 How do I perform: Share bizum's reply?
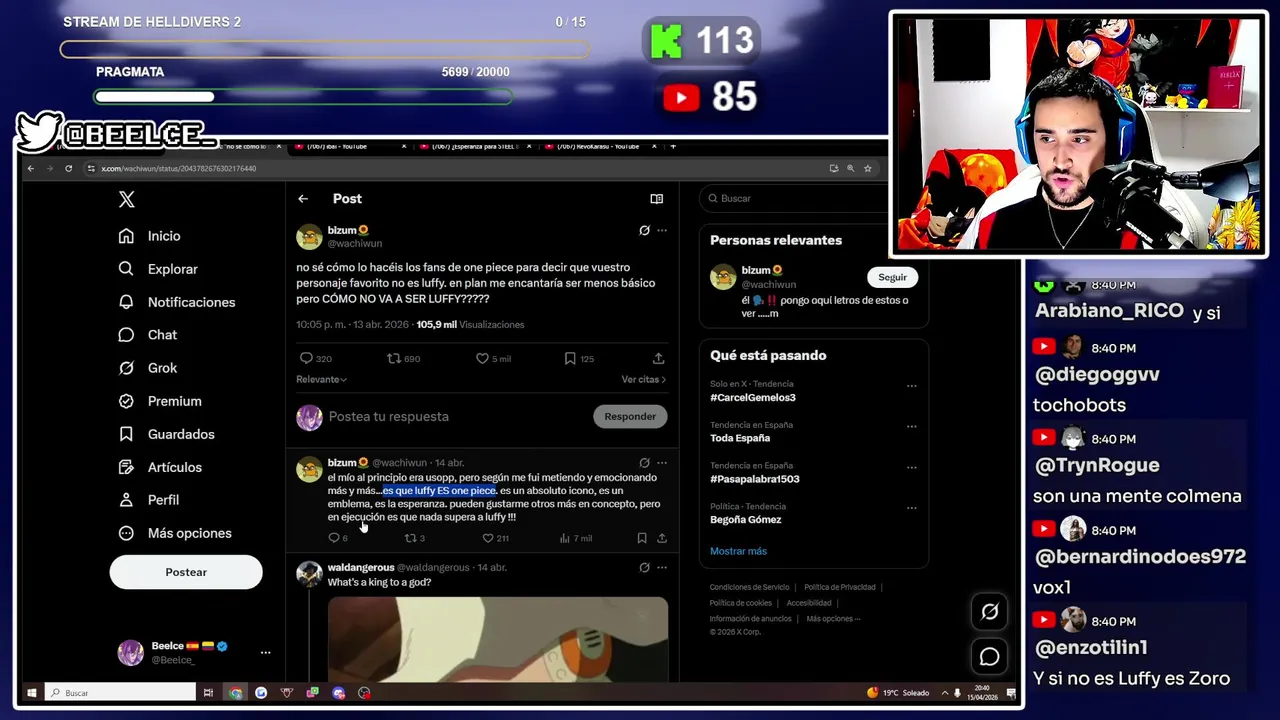point(661,538)
